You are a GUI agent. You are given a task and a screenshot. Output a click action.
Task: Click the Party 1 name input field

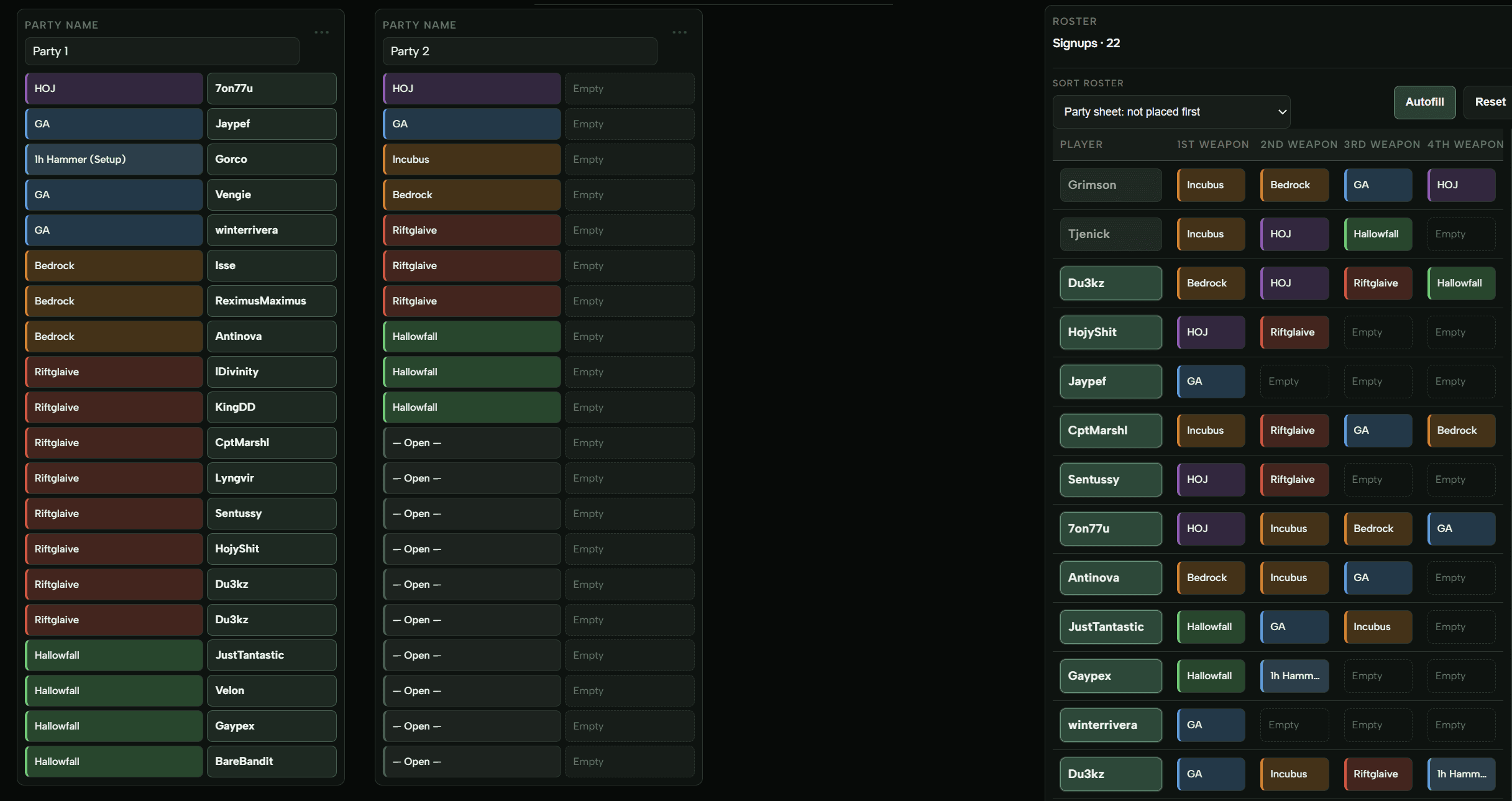(x=162, y=51)
